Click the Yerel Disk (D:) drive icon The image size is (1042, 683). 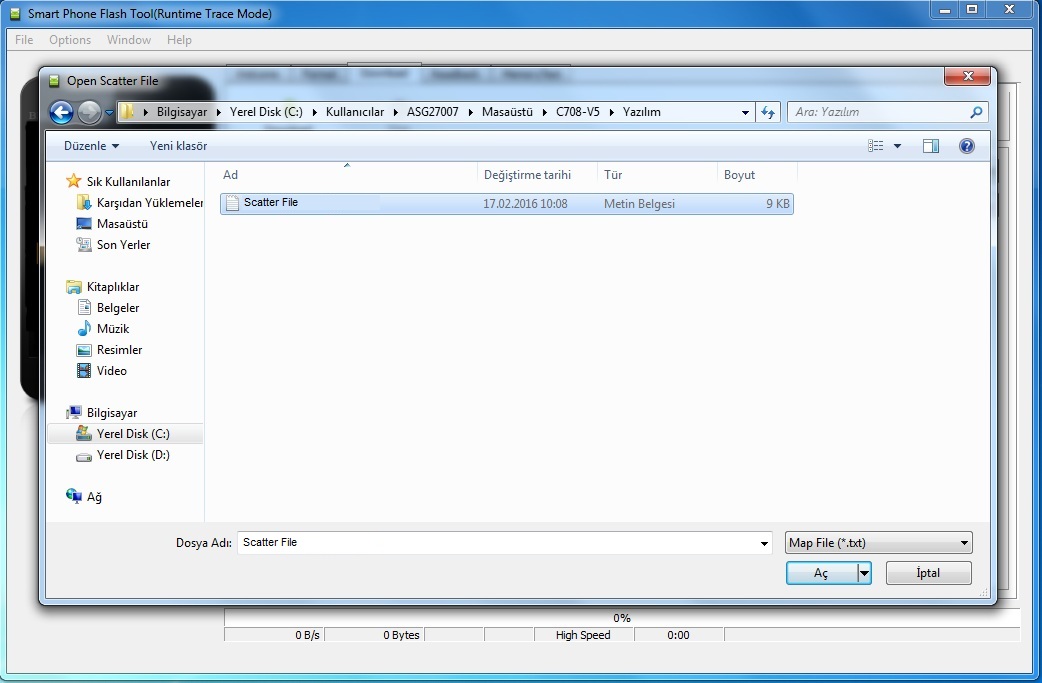click(84, 456)
